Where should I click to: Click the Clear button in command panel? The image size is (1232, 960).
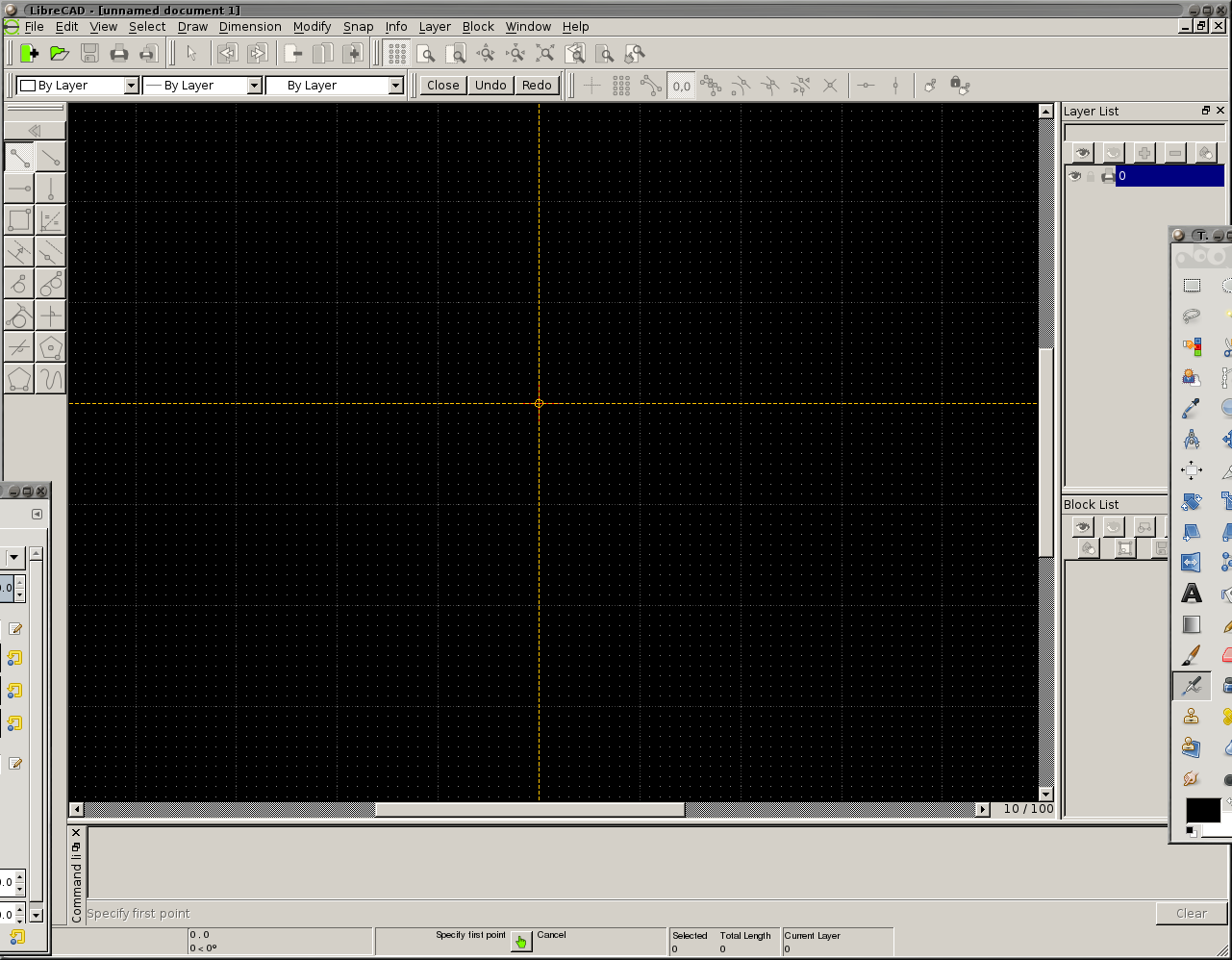[1192, 914]
